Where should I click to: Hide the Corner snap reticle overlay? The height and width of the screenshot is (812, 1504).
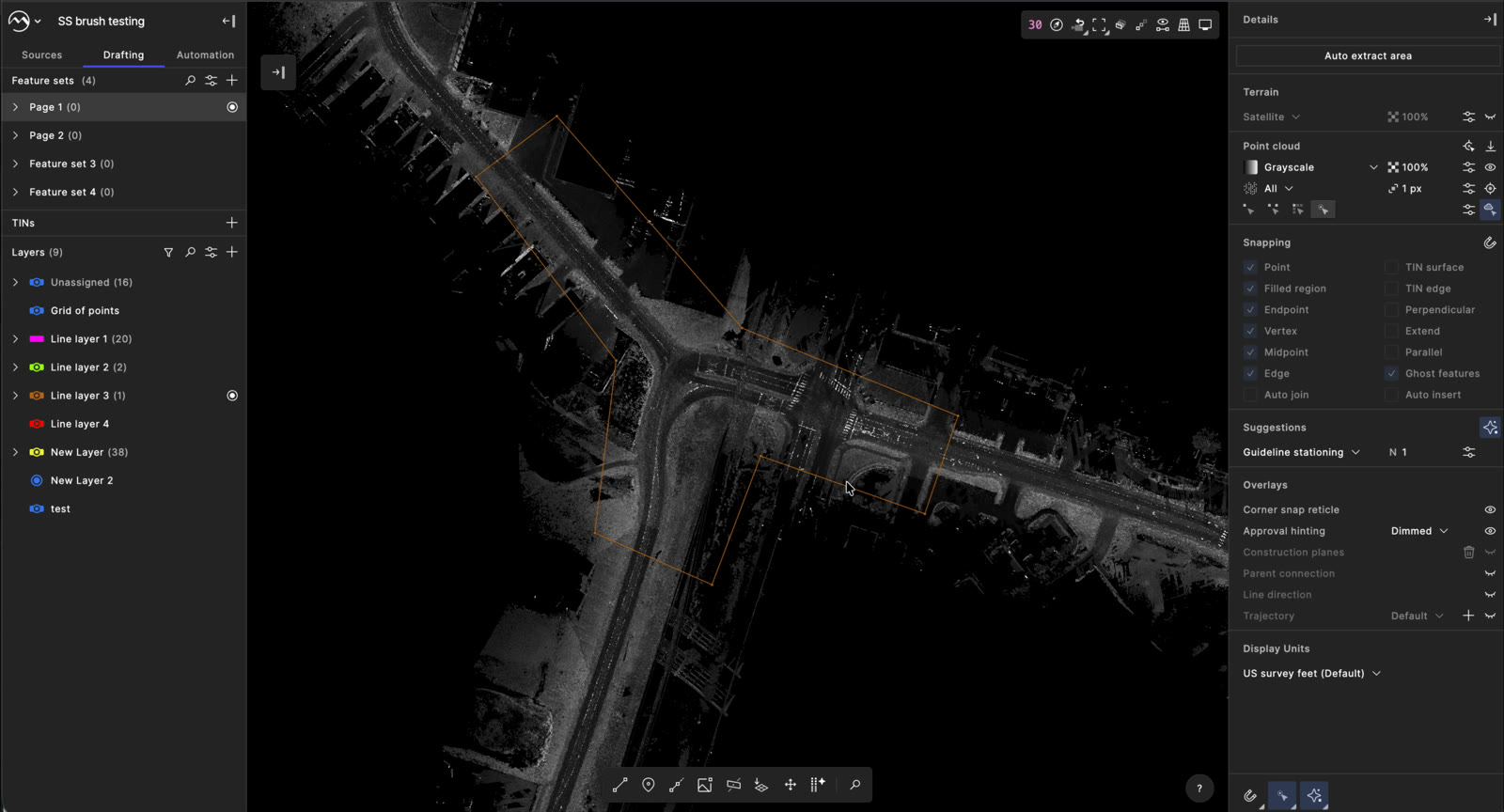(x=1490, y=509)
